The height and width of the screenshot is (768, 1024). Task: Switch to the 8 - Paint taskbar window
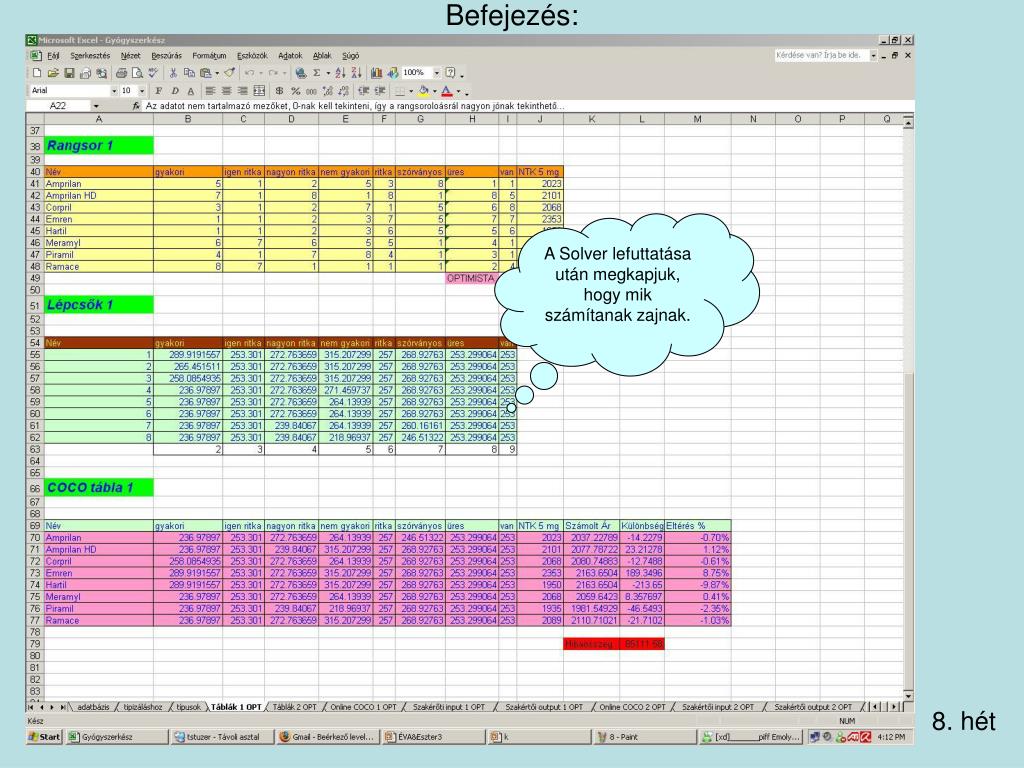point(645,737)
